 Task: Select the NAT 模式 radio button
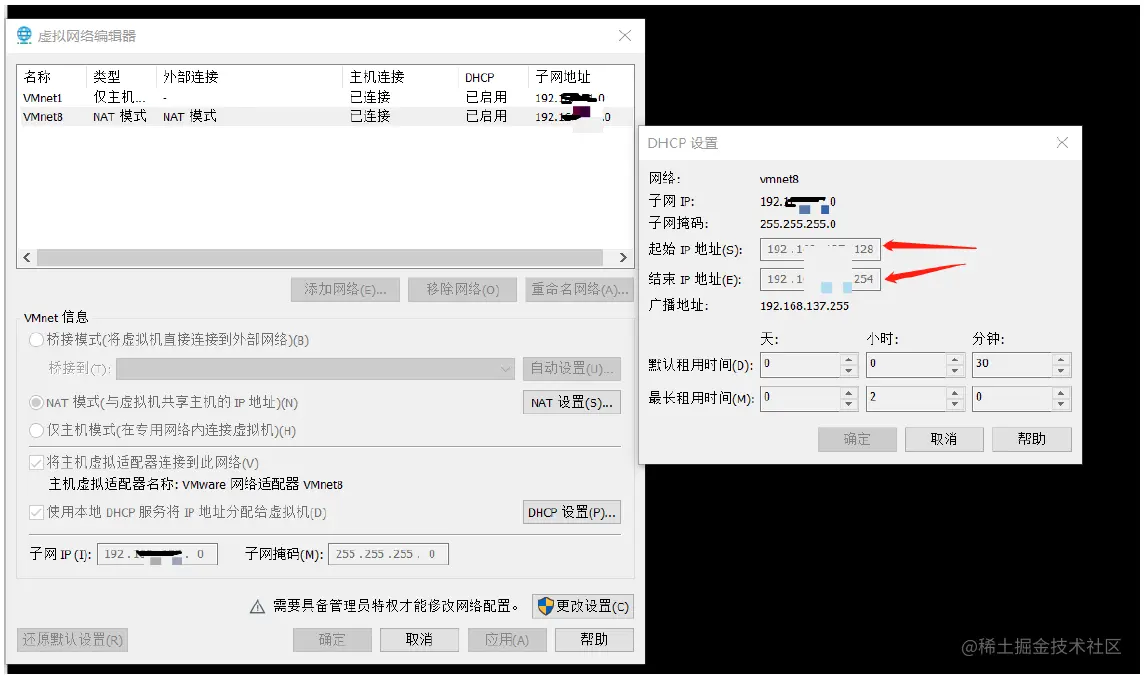(36, 403)
